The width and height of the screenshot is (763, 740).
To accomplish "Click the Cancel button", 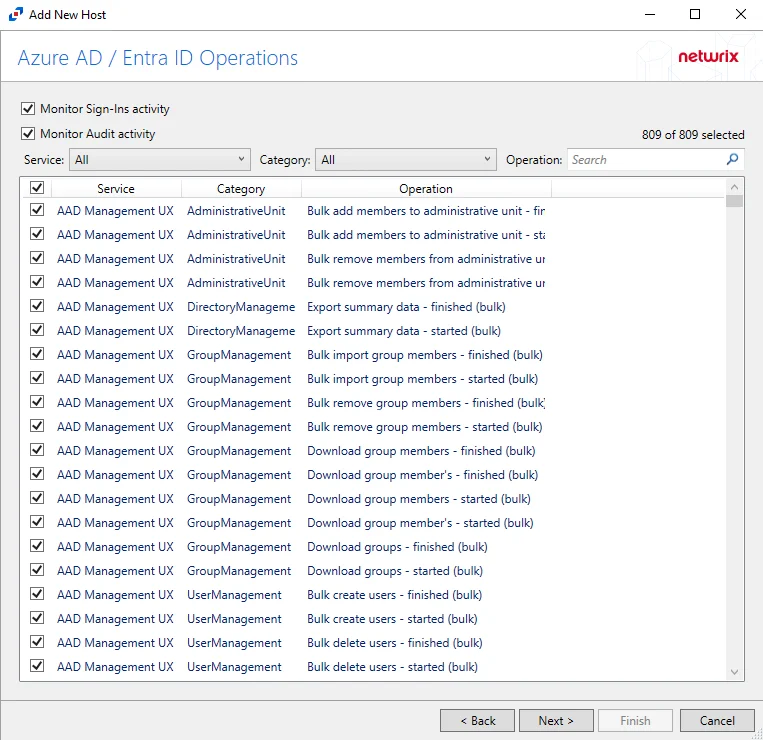I will click(717, 721).
